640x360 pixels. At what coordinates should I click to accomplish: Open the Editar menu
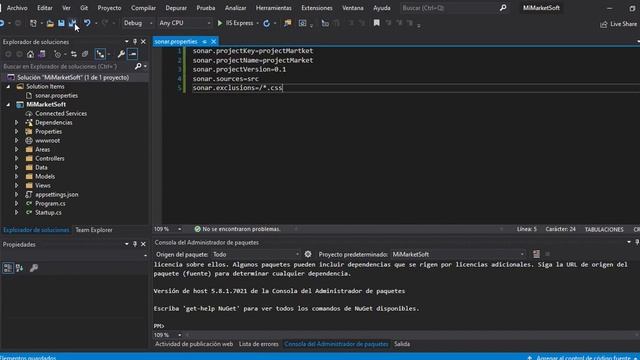[45, 8]
